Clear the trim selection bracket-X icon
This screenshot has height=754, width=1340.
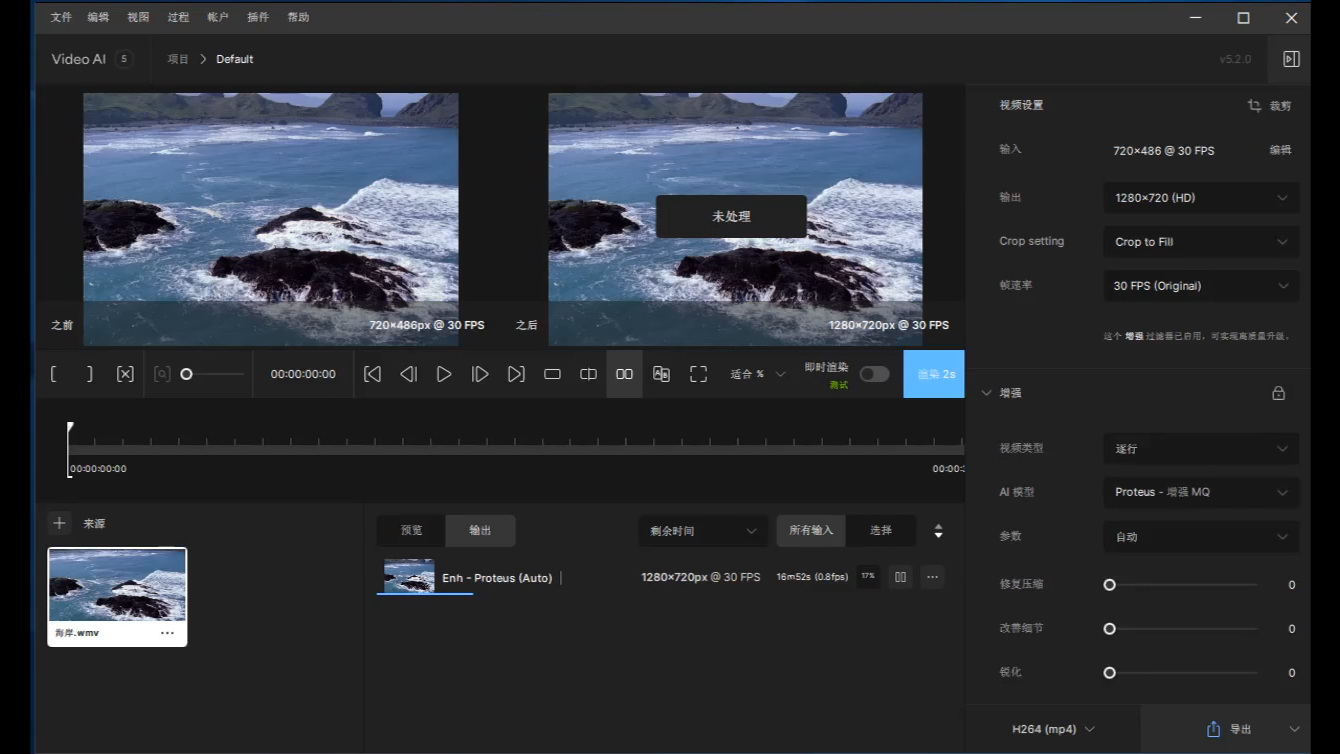[x=125, y=374]
